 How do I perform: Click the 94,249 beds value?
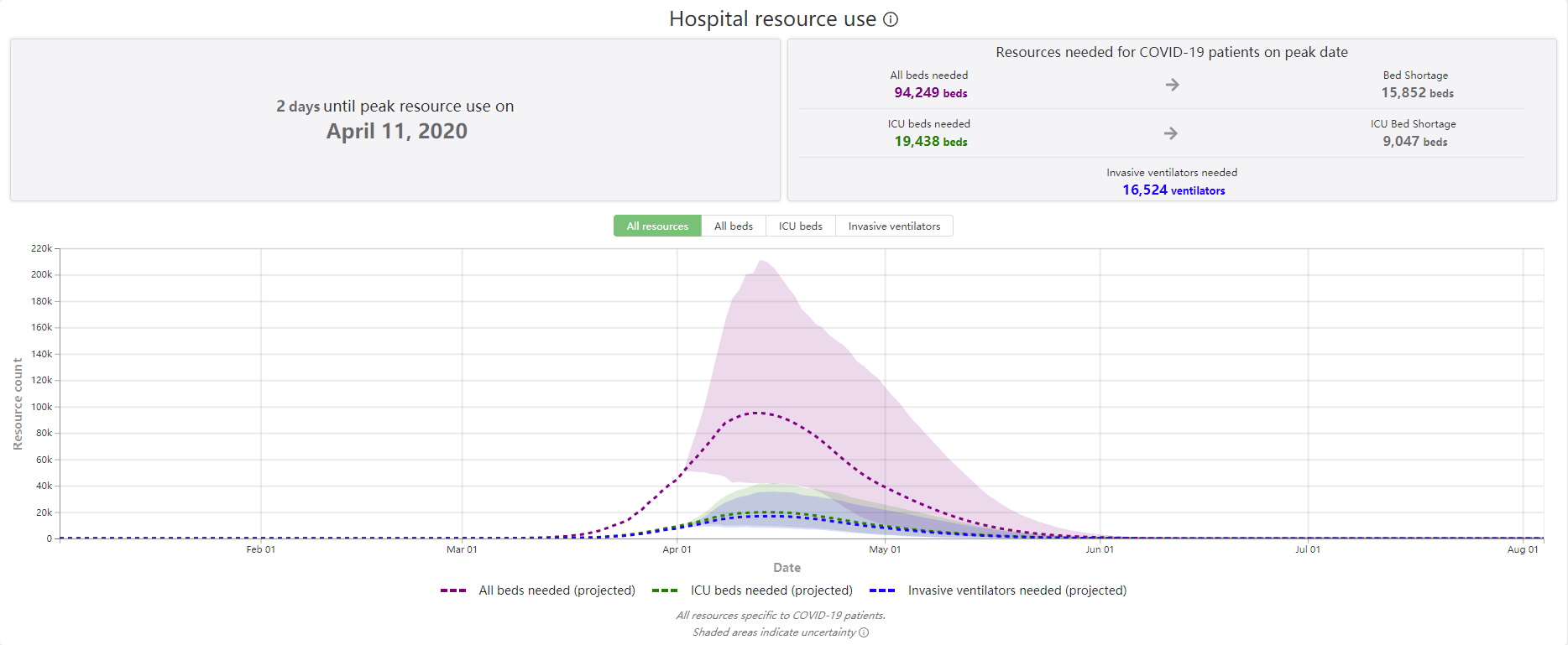(x=930, y=93)
